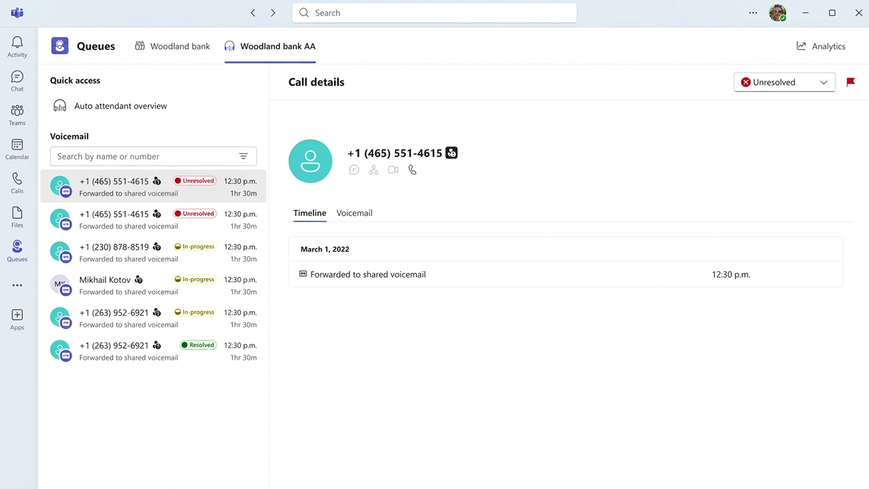
Task: Open Mikhail Kotov voicemail entry
Action: coord(154,285)
